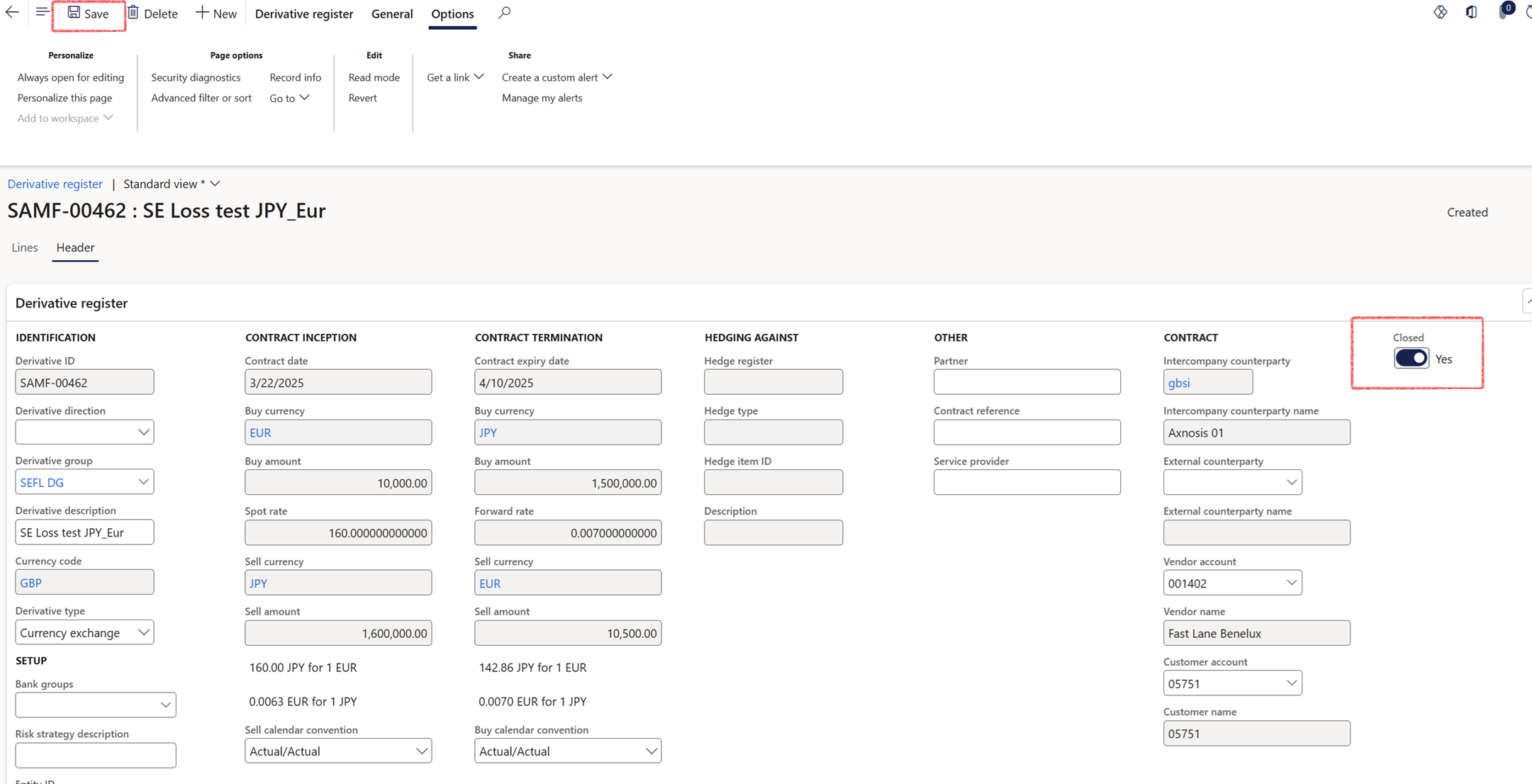Click the Derivative register breadcrumb link
1532x784 pixels.
tap(55, 184)
